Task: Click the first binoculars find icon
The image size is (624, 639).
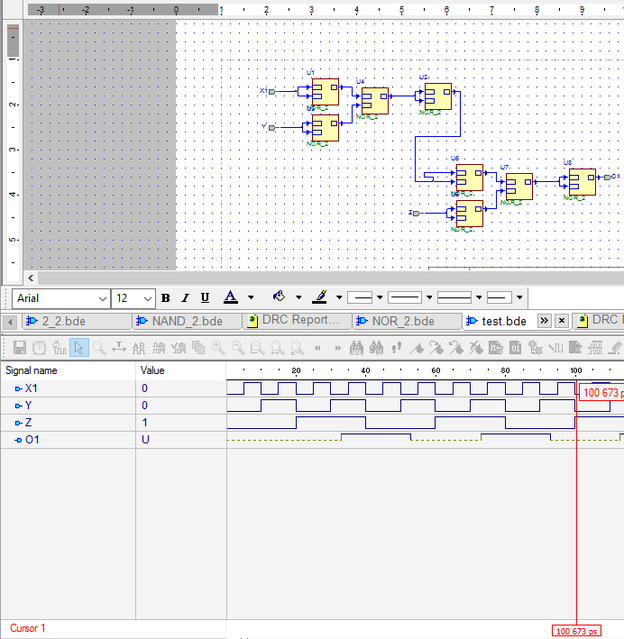Action: click(x=356, y=348)
